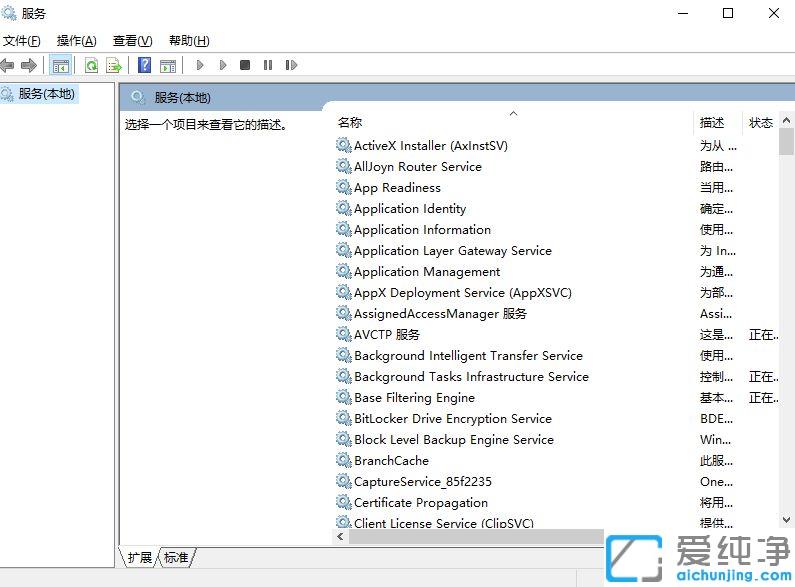Viewport: 795px width, 587px height.
Task: Open the 操作(A) menu
Action: tap(76, 41)
